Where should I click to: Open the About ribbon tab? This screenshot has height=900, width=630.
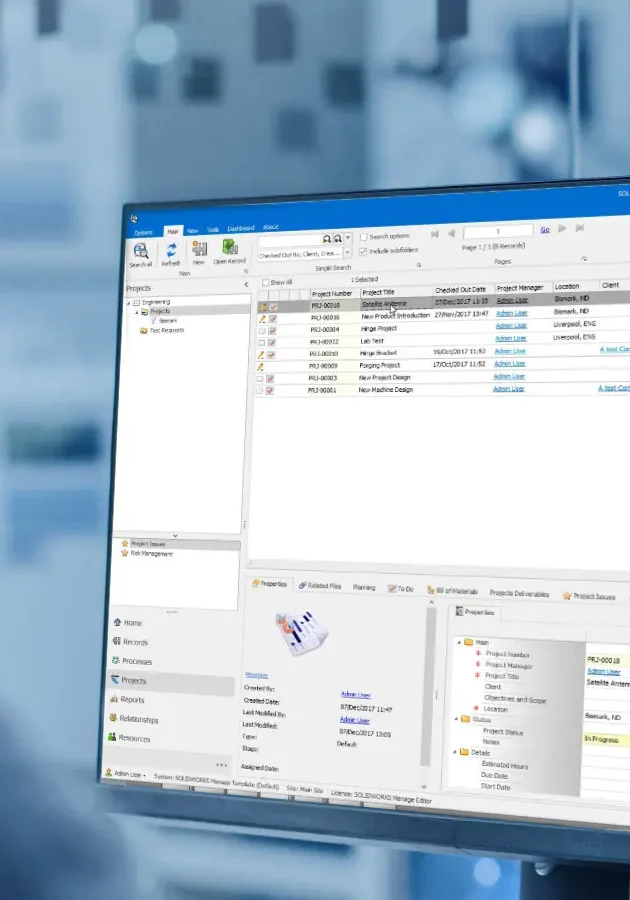point(270,227)
